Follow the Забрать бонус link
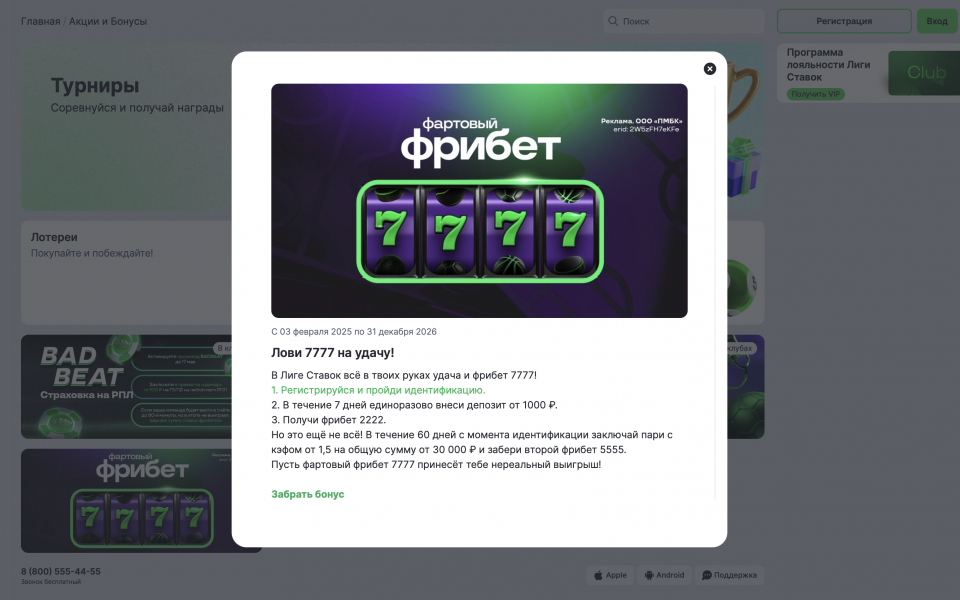This screenshot has height=600, width=960. pyautogui.click(x=307, y=494)
